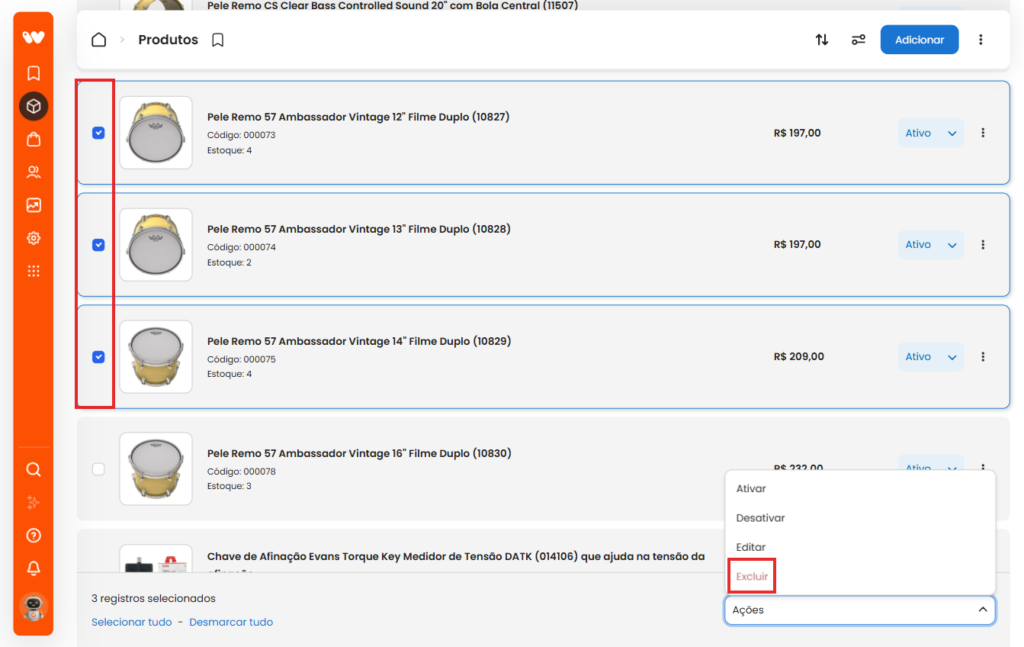Choose Editar from the actions menu
The image size is (1024, 647).
[x=750, y=547]
